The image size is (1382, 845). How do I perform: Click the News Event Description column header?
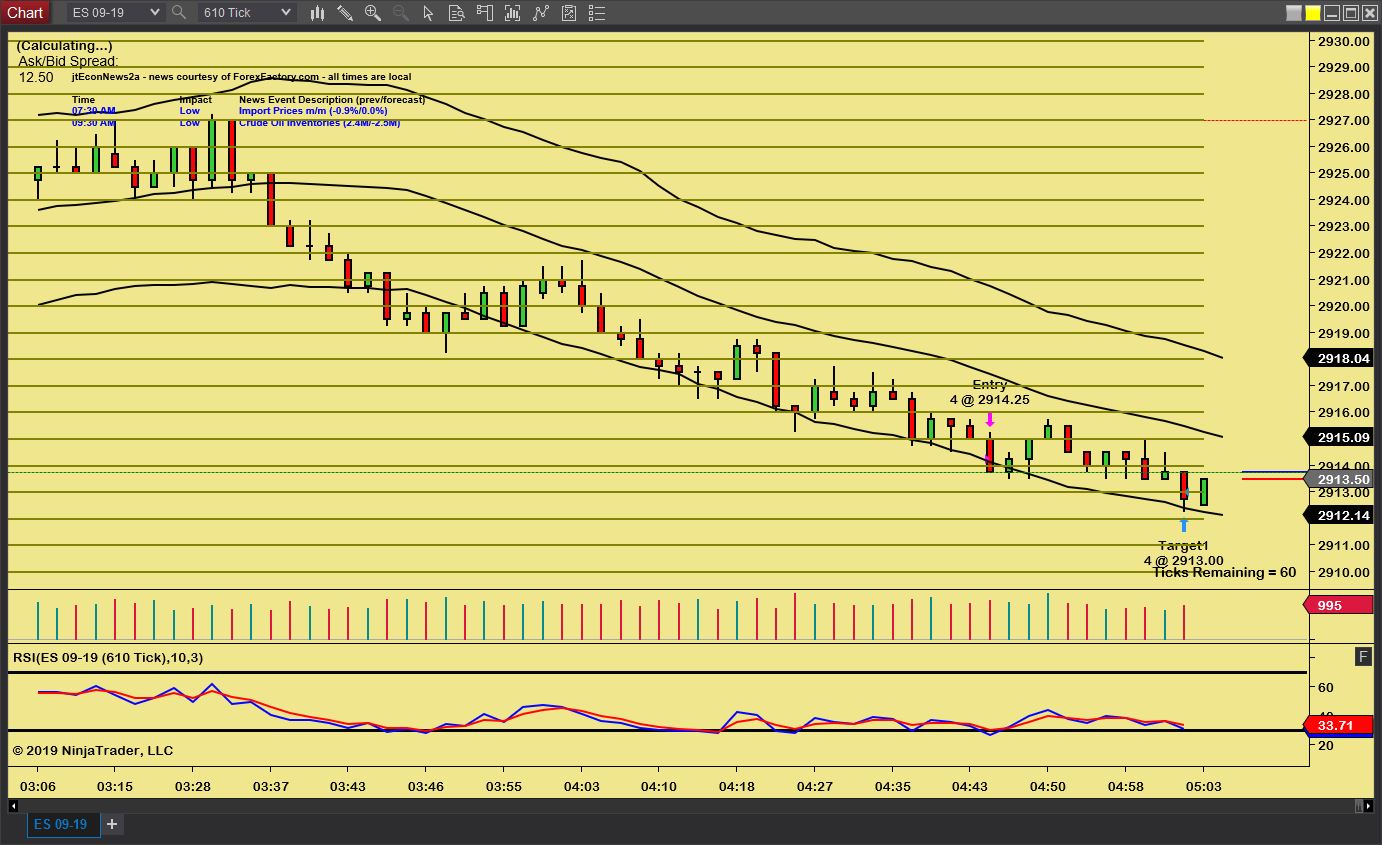click(x=332, y=100)
